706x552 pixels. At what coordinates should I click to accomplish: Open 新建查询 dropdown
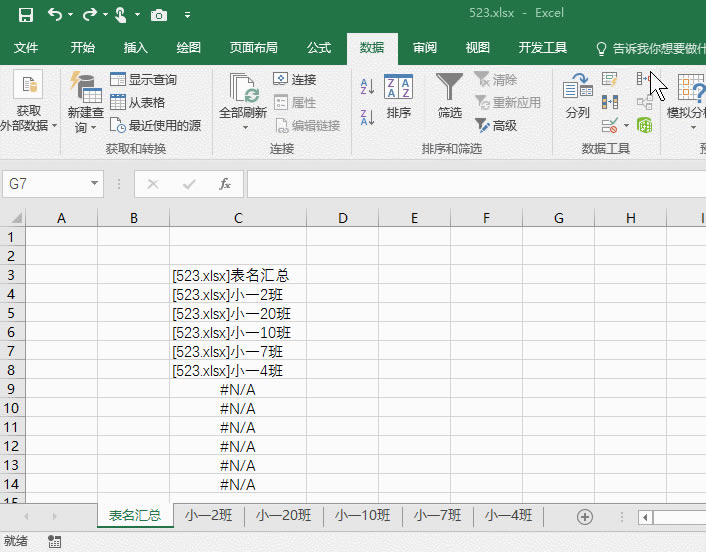click(86, 103)
